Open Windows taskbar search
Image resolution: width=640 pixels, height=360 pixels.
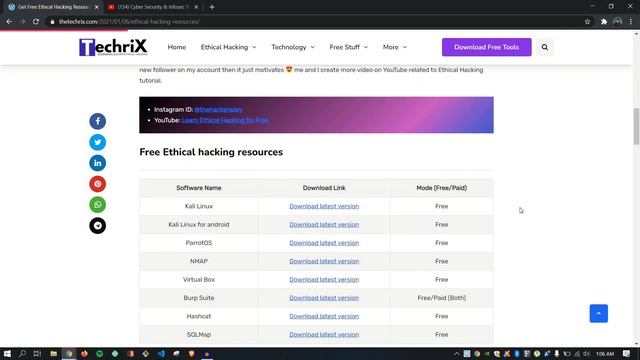pos(22,354)
